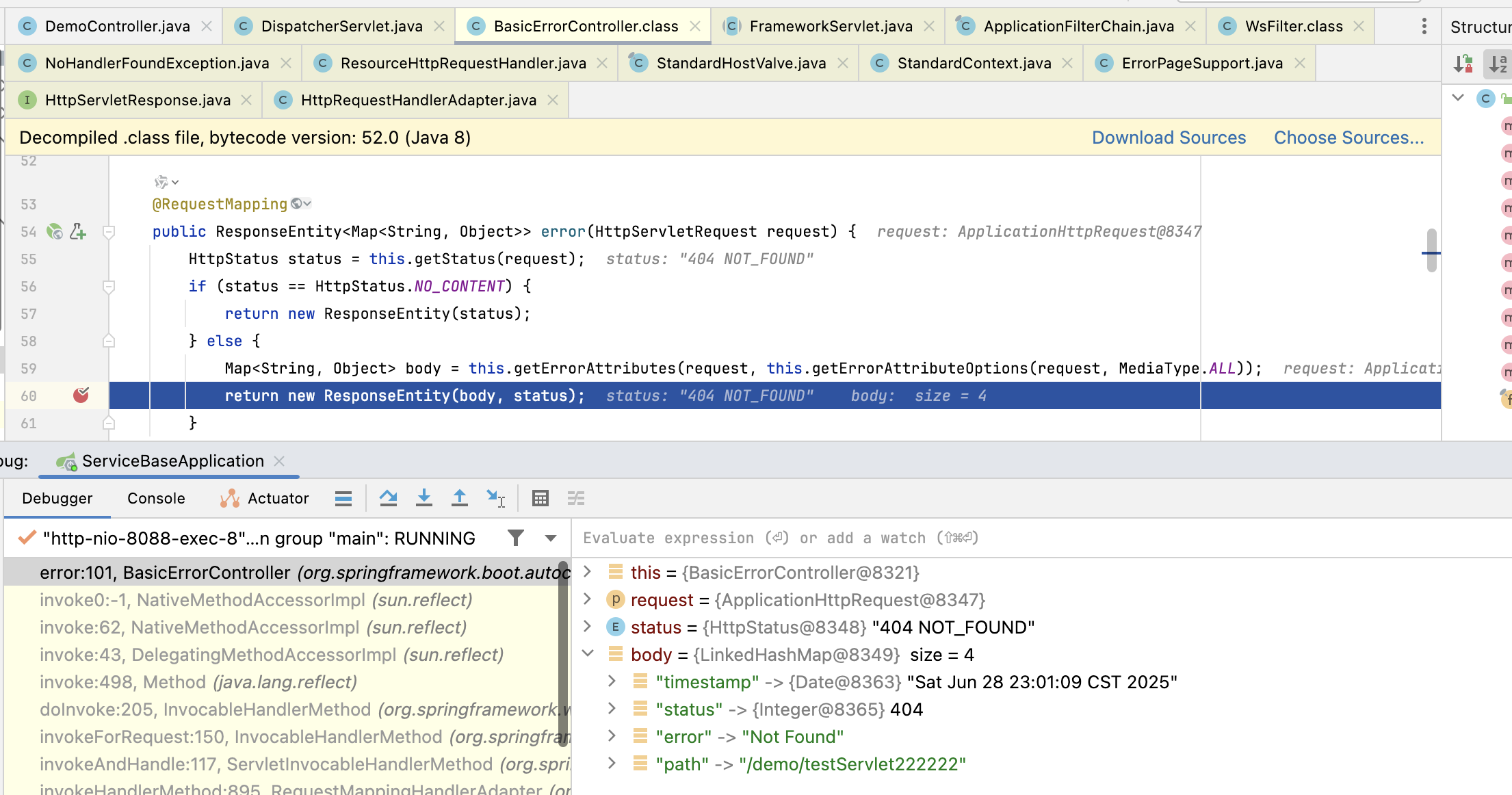The image size is (1512, 795).
Task: Click the Step Out debugger icon
Action: [460, 498]
